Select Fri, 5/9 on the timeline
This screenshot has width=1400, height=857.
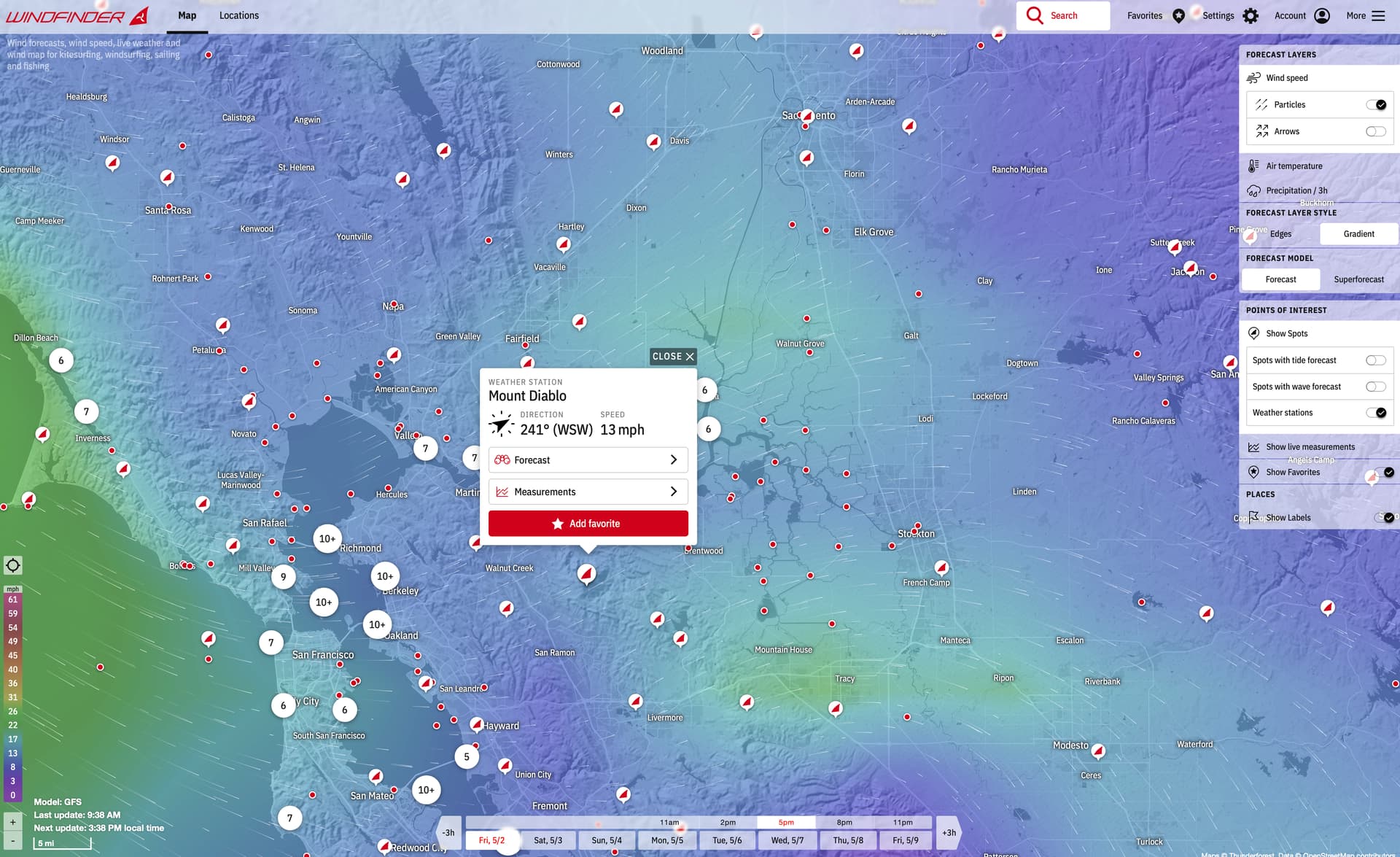click(906, 840)
